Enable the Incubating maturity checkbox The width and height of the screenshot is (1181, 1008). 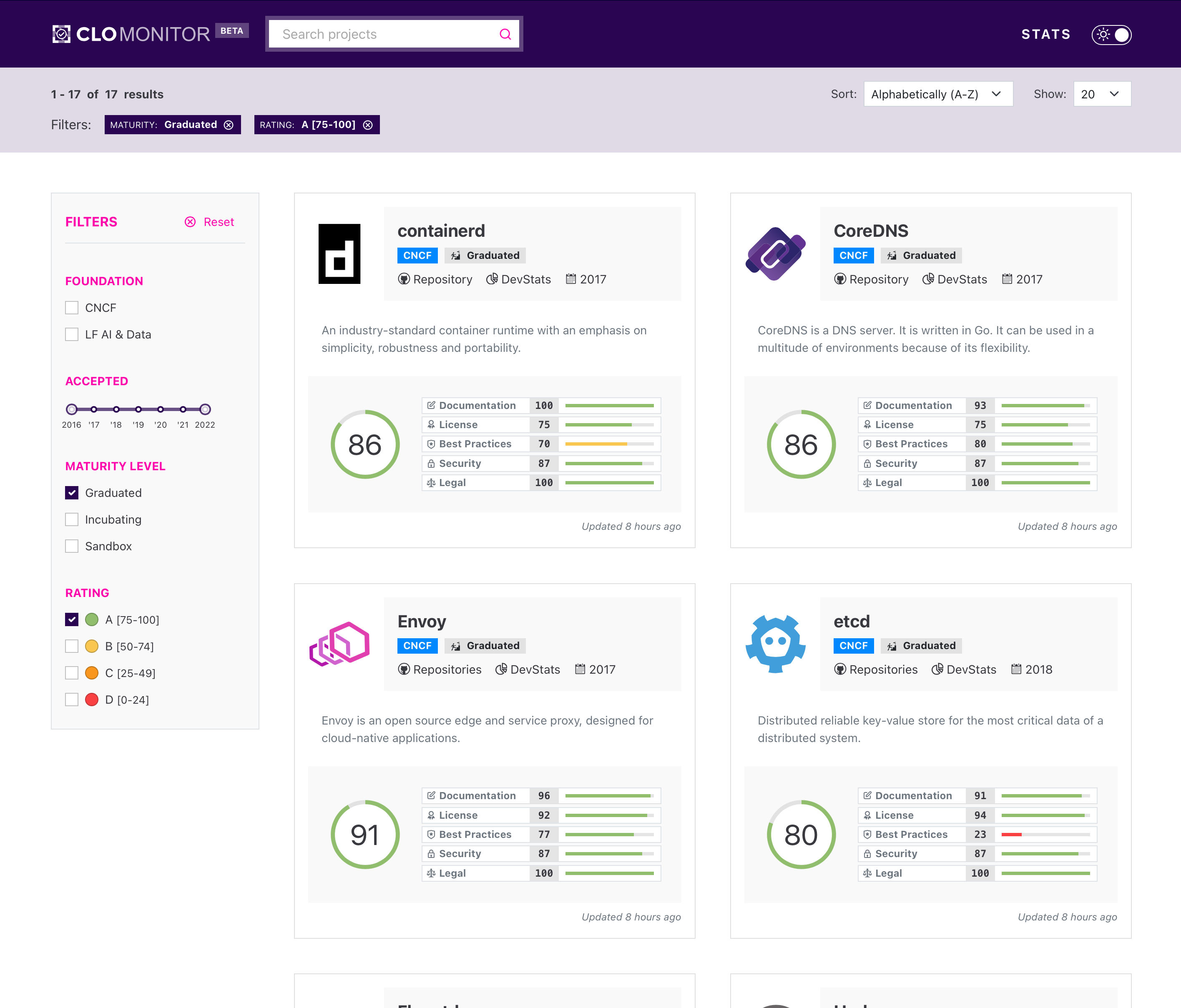coord(72,520)
